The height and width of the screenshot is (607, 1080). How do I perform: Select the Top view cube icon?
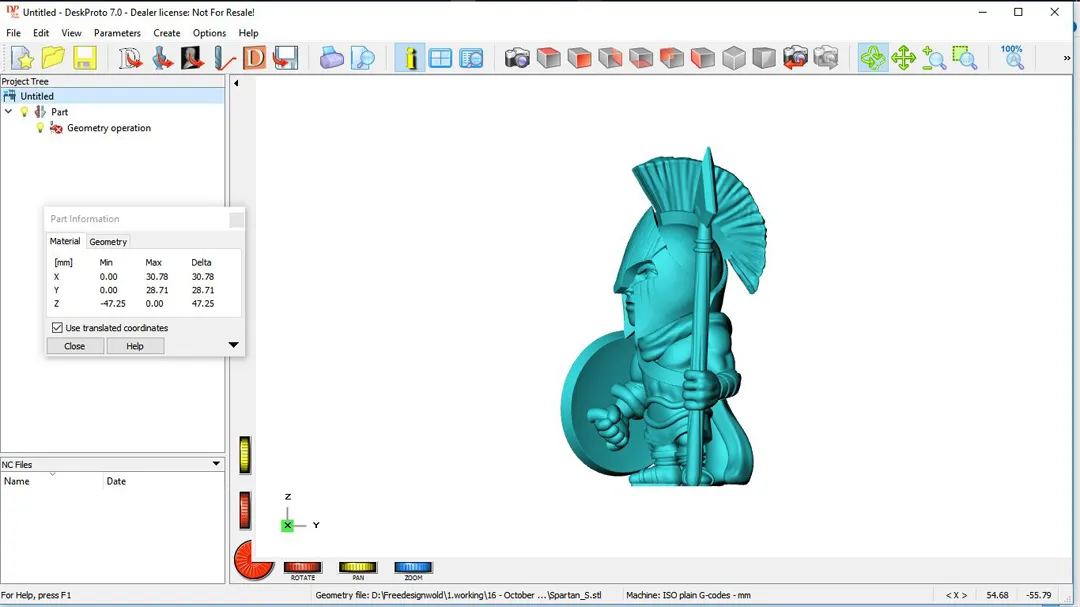tap(549, 59)
